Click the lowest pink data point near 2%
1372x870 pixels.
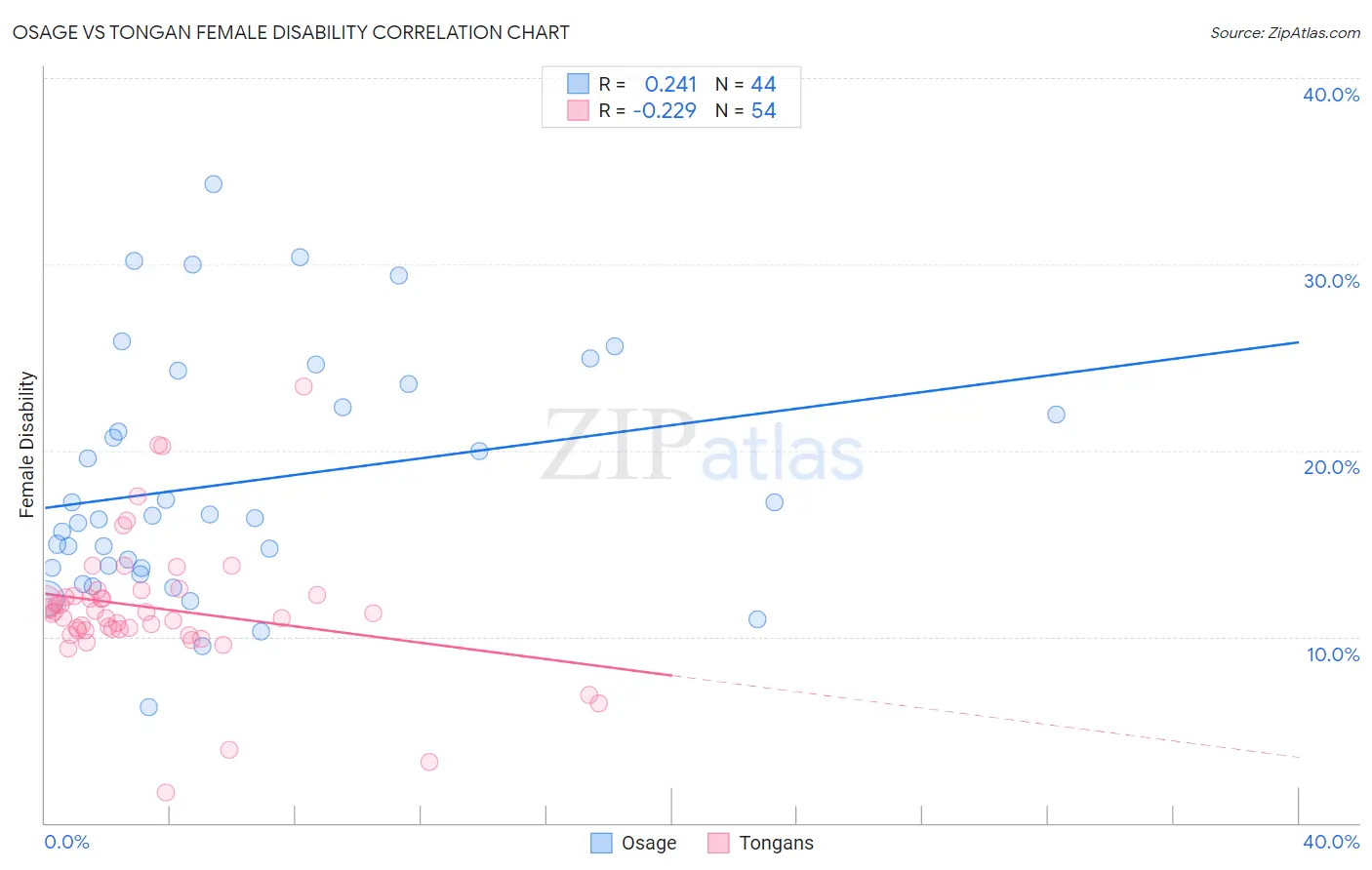[x=166, y=792]
